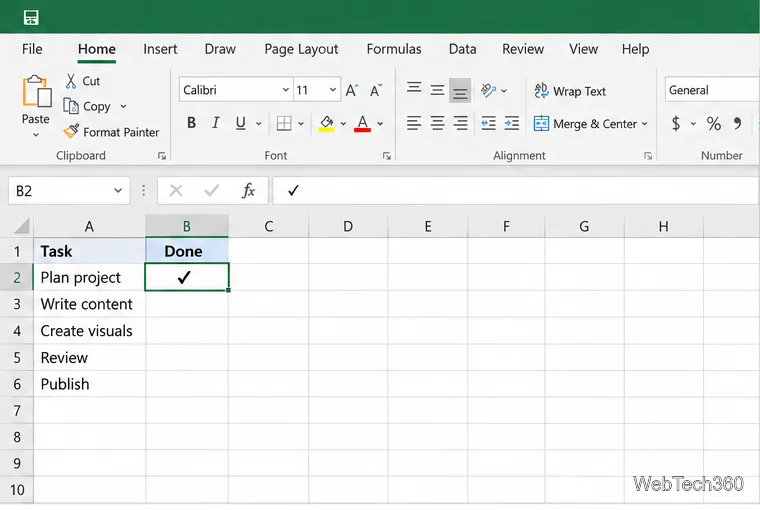Open the File menu
This screenshot has height=510, width=760.
tap(32, 49)
